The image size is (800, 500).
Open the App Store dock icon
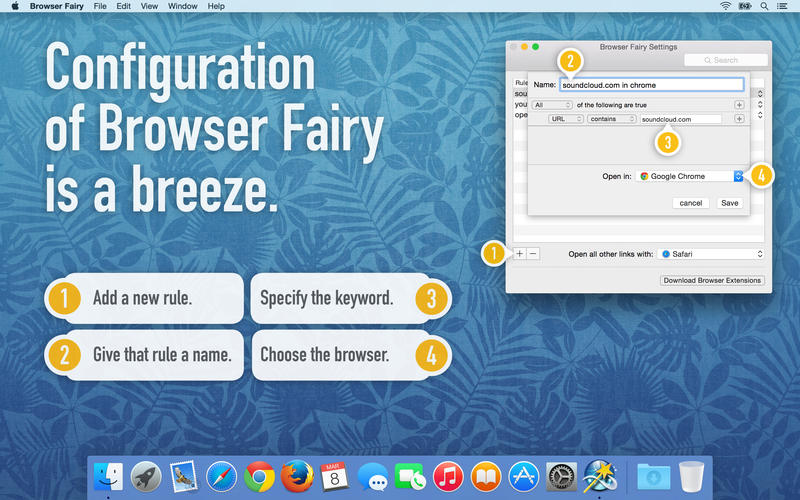[524, 477]
